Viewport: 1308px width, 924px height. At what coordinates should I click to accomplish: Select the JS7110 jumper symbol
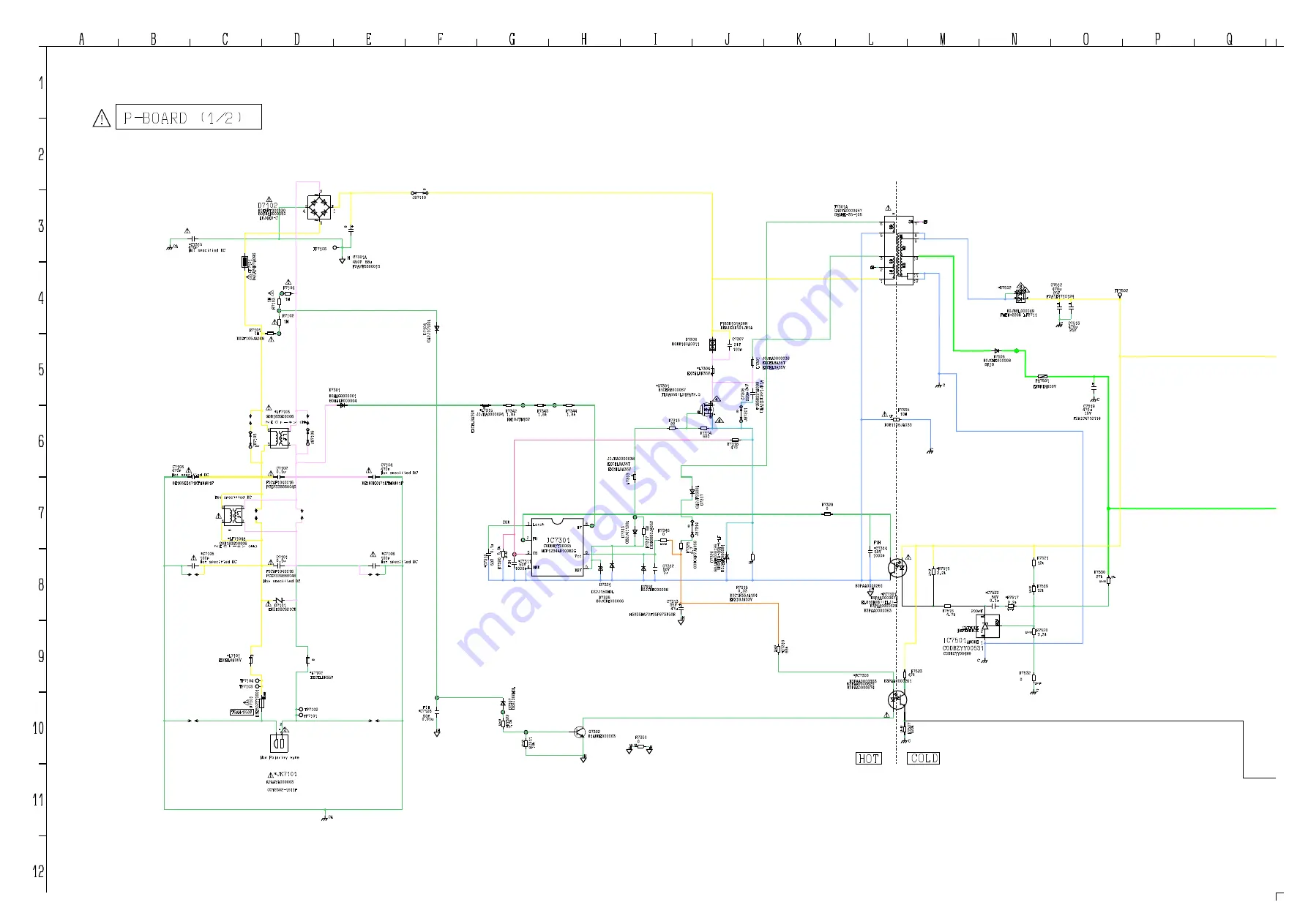[x=419, y=193]
